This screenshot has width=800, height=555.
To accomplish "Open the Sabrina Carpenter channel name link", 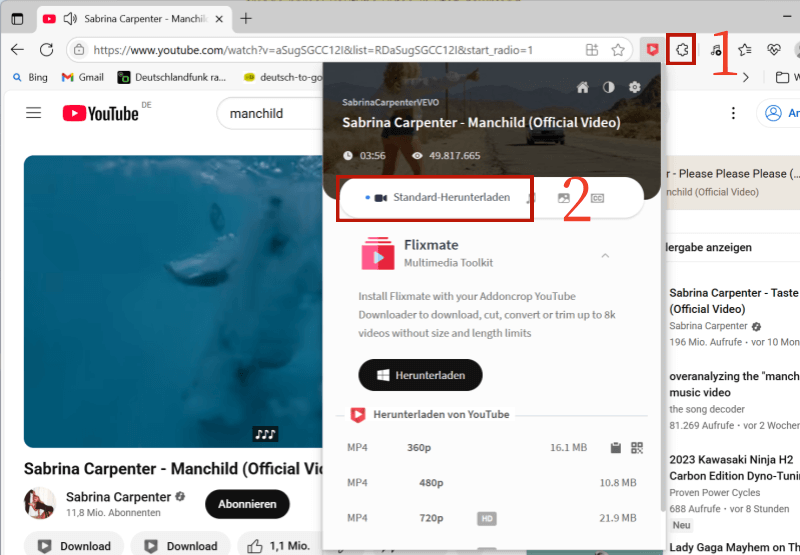I will 118,497.
